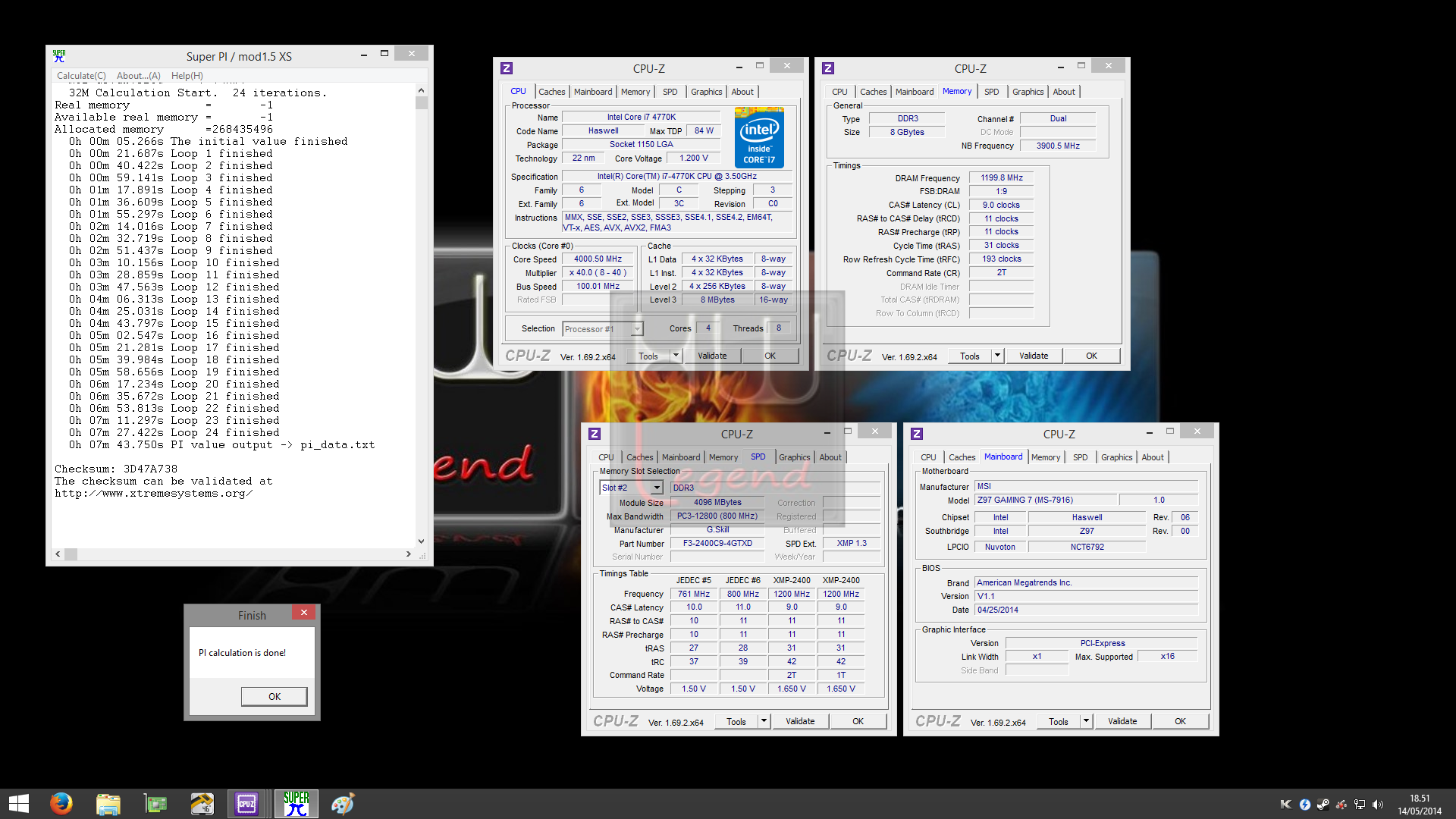
Task: Open the yellow ruler taskbar icon
Action: [202, 804]
